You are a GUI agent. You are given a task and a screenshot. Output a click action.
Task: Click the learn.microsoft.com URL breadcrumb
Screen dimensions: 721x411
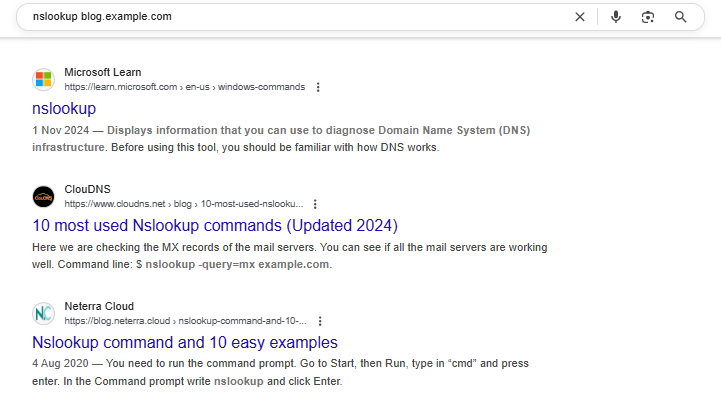184,87
